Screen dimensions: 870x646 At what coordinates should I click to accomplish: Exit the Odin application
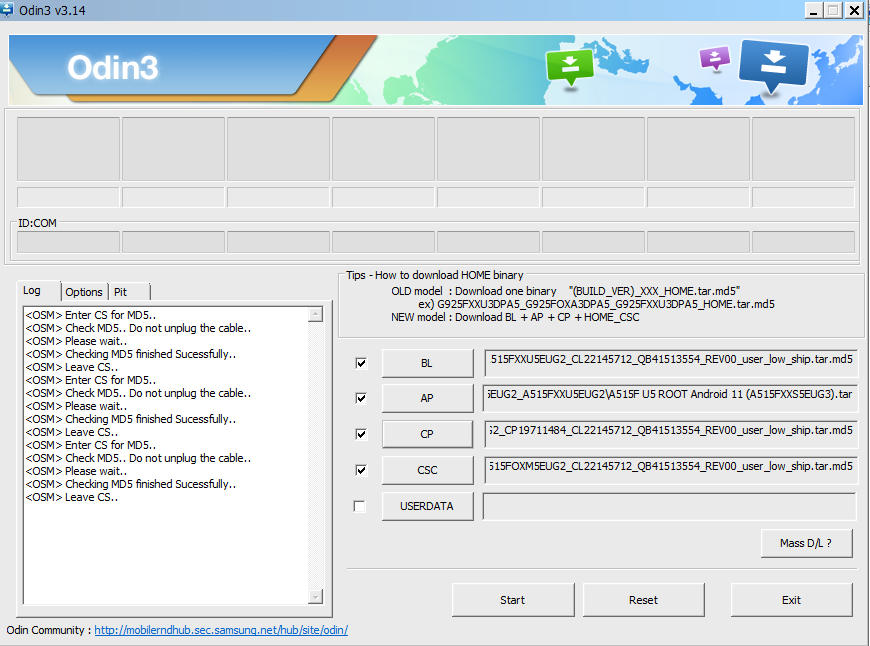point(791,600)
